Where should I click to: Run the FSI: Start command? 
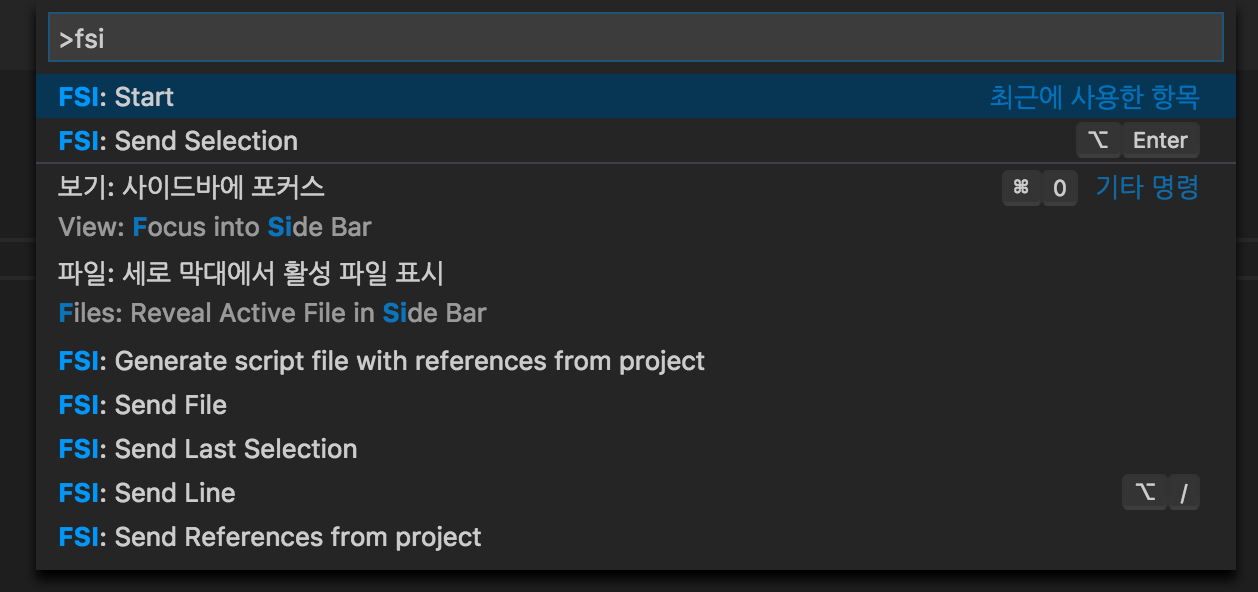pos(635,97)
